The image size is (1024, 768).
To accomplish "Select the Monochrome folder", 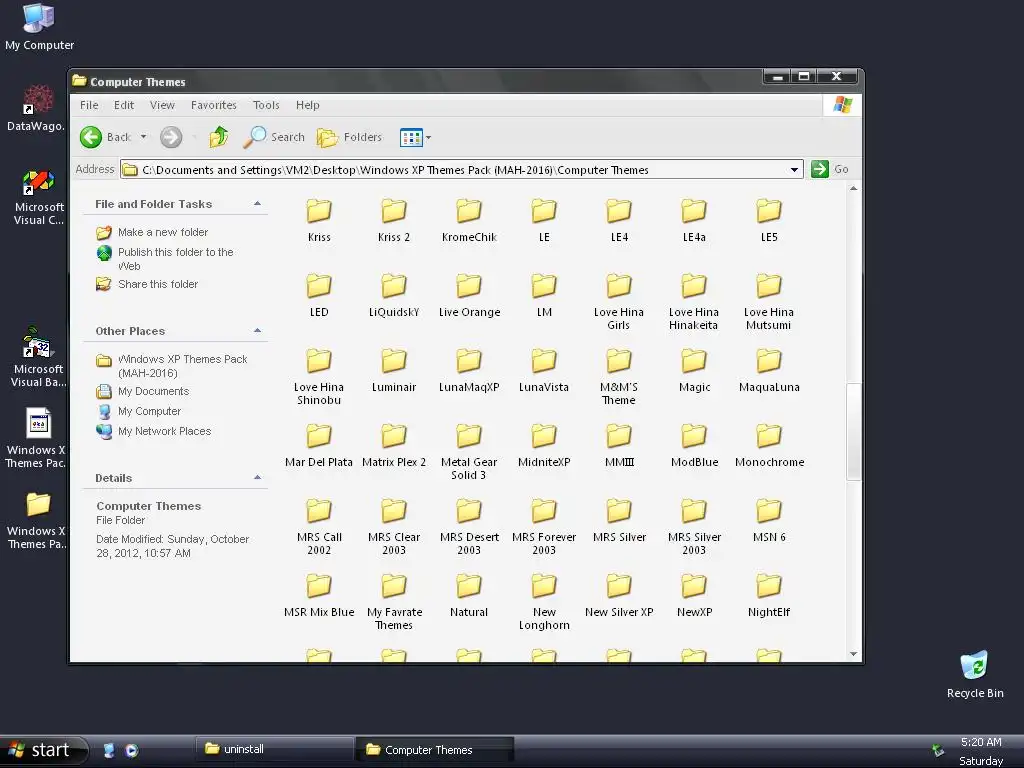I will (x=769, y=446).
